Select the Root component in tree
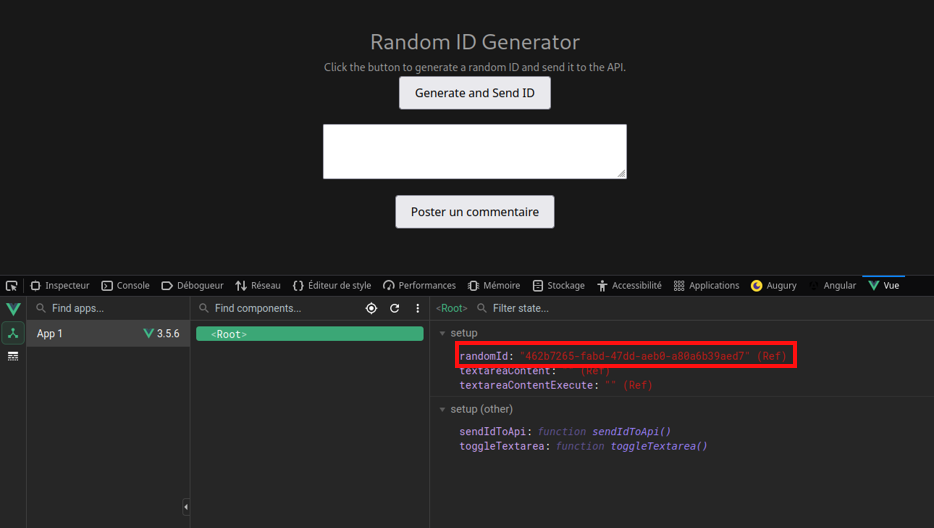 [310, 334]
